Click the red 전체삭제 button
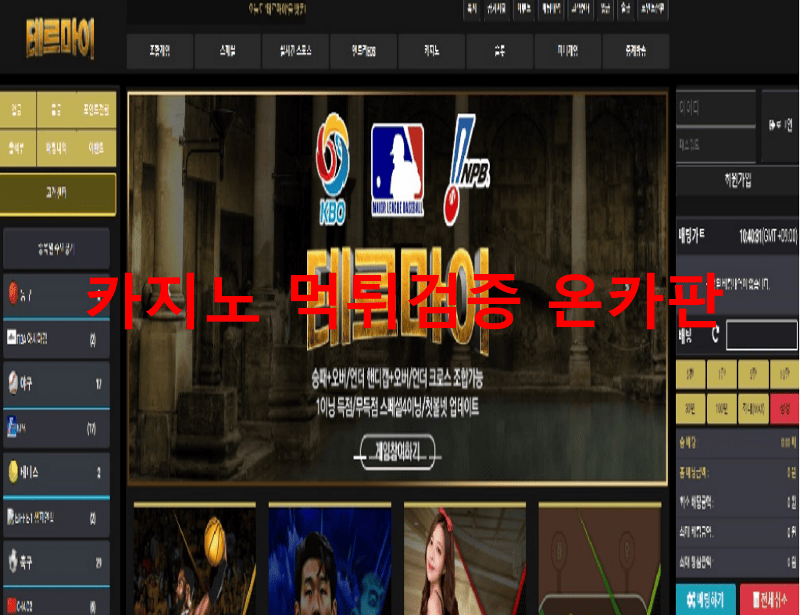The height and width of the screenshot is (615, 800). tap(769, 601)
